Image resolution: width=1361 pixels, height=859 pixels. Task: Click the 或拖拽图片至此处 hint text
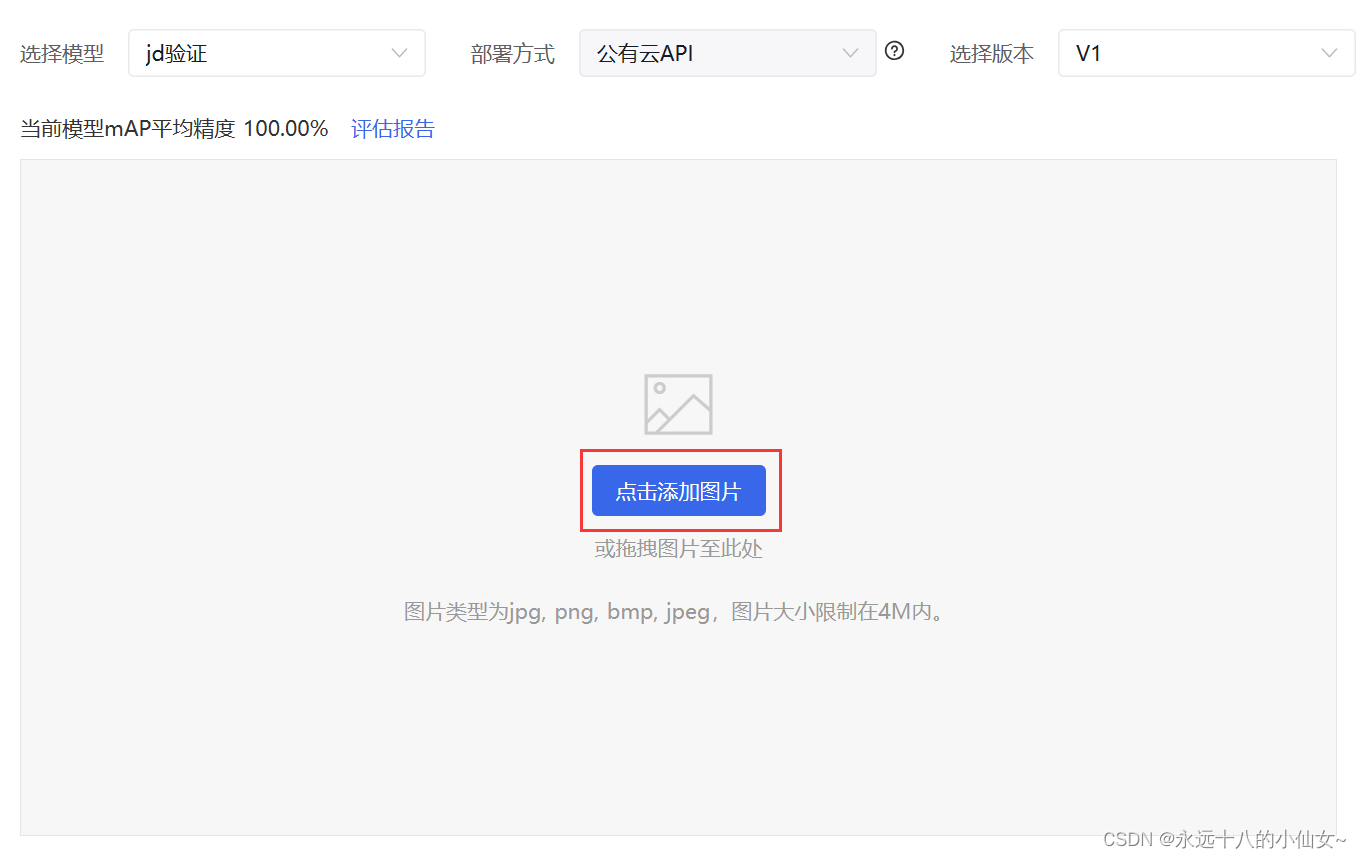[679, 549]
